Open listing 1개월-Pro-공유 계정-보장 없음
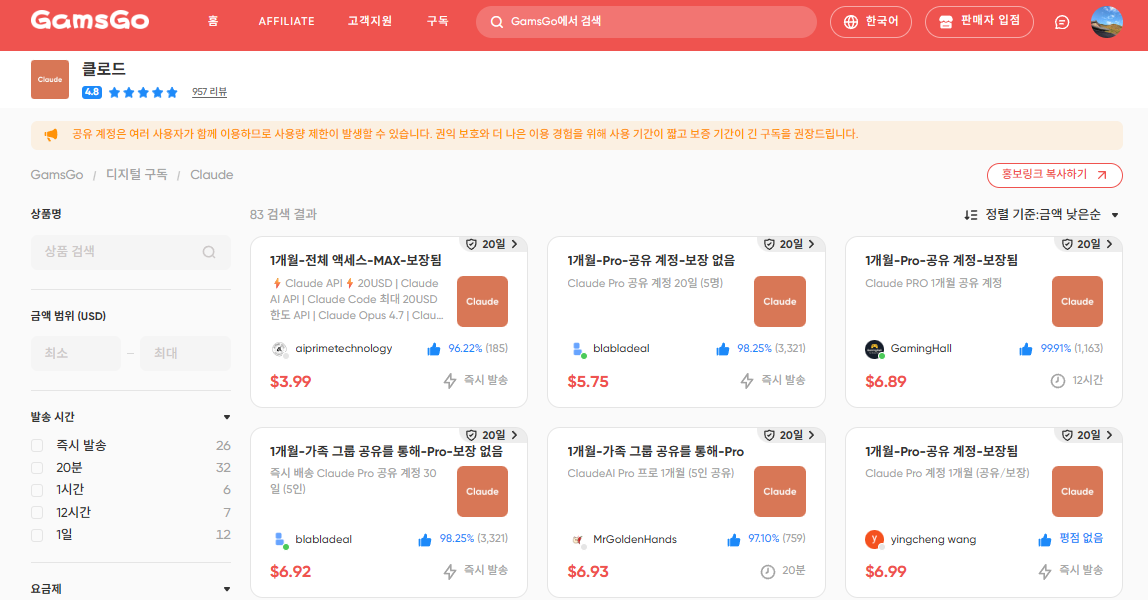This screenshot has height=600, width=1148. [x=652, y=260]
